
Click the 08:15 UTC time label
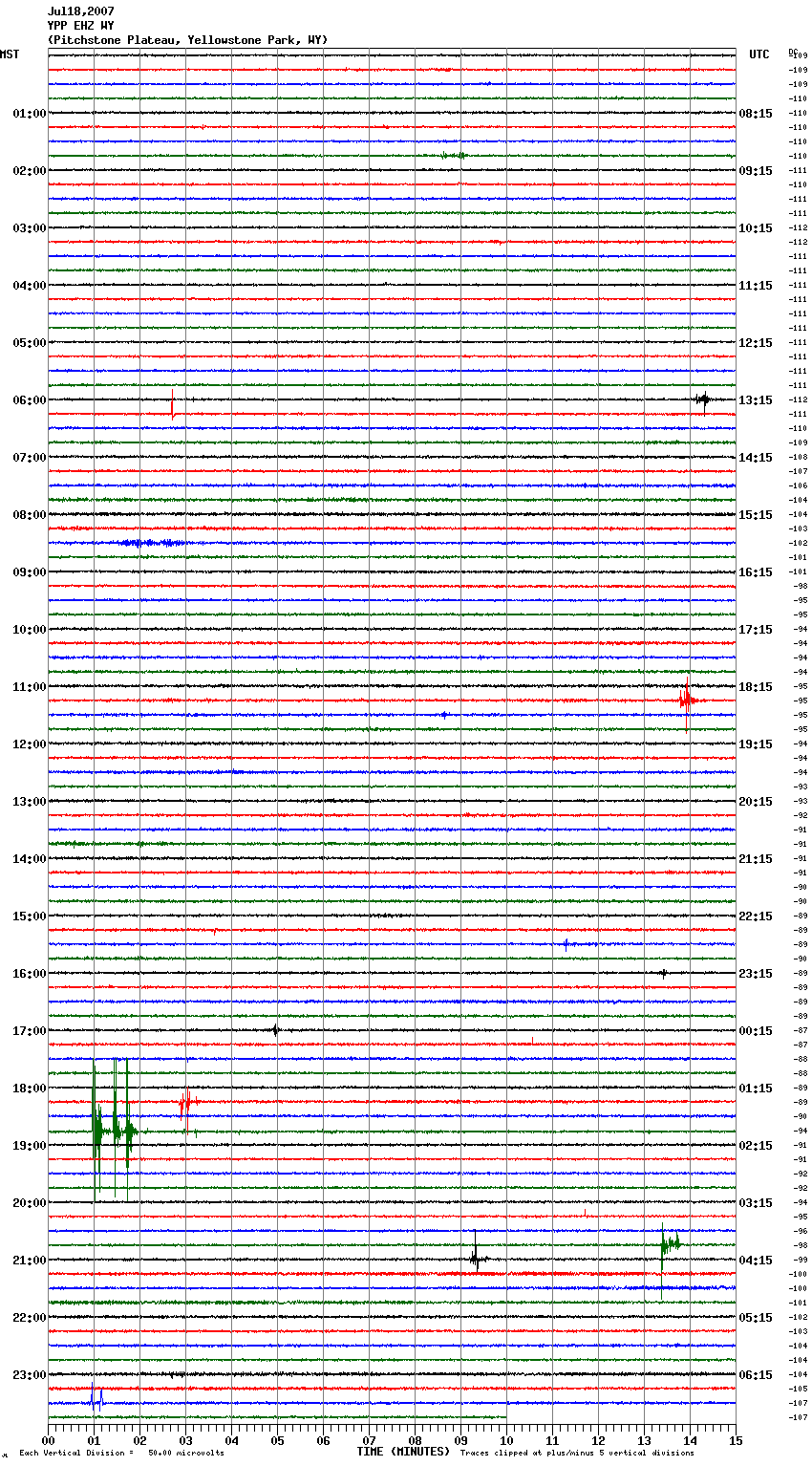coord(756,114)
